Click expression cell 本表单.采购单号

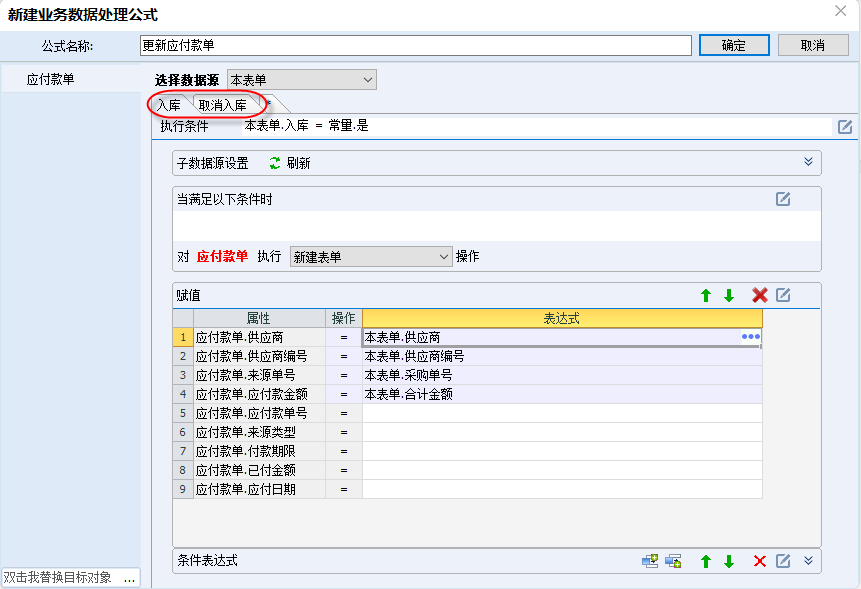(562, 375)
